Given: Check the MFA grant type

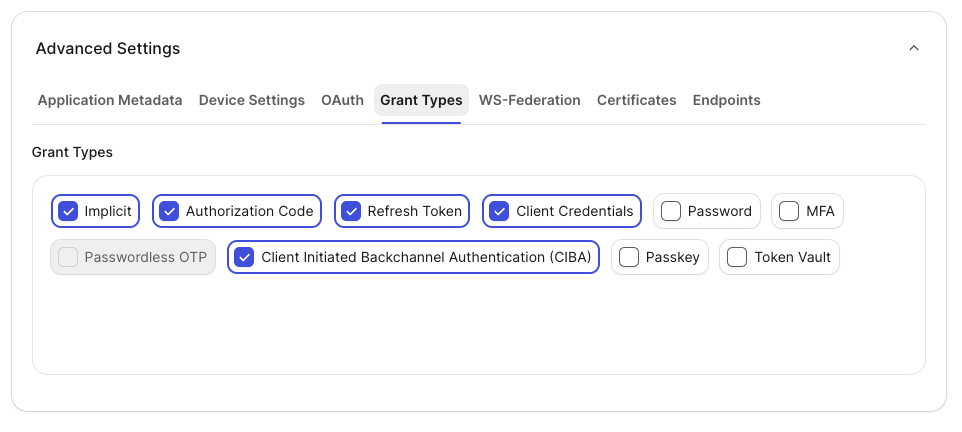Looking at the screenshot, I should [x=789, y=211].
